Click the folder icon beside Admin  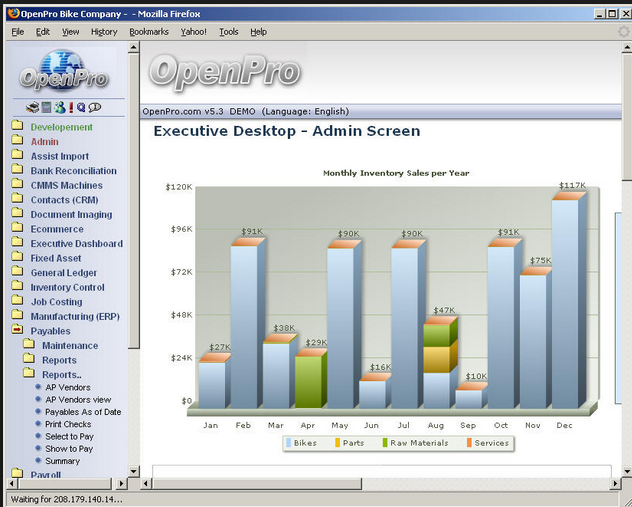tap(17, 139)
